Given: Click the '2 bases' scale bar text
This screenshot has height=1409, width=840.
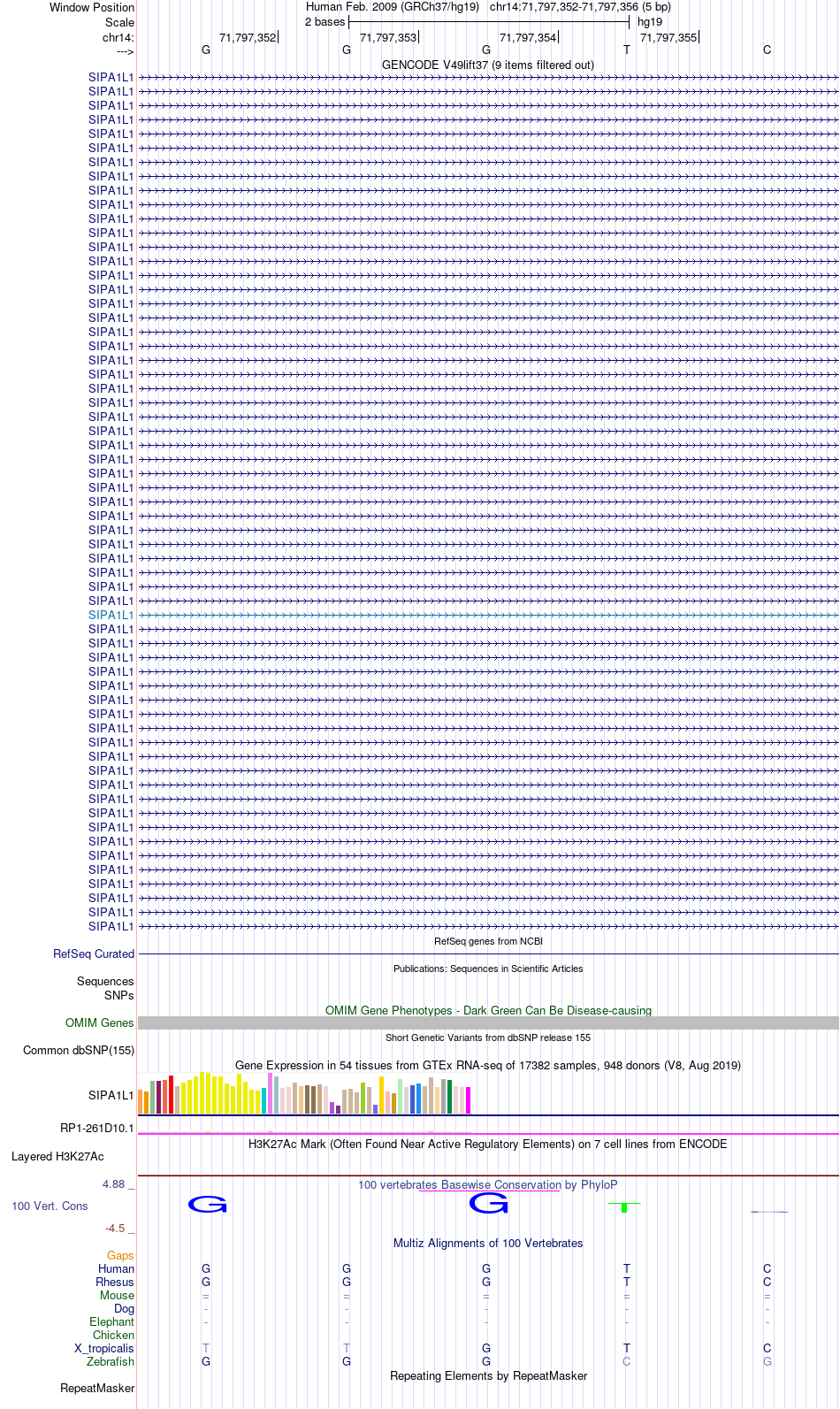Looking at the screenshot, I should [x=325, y=21].
